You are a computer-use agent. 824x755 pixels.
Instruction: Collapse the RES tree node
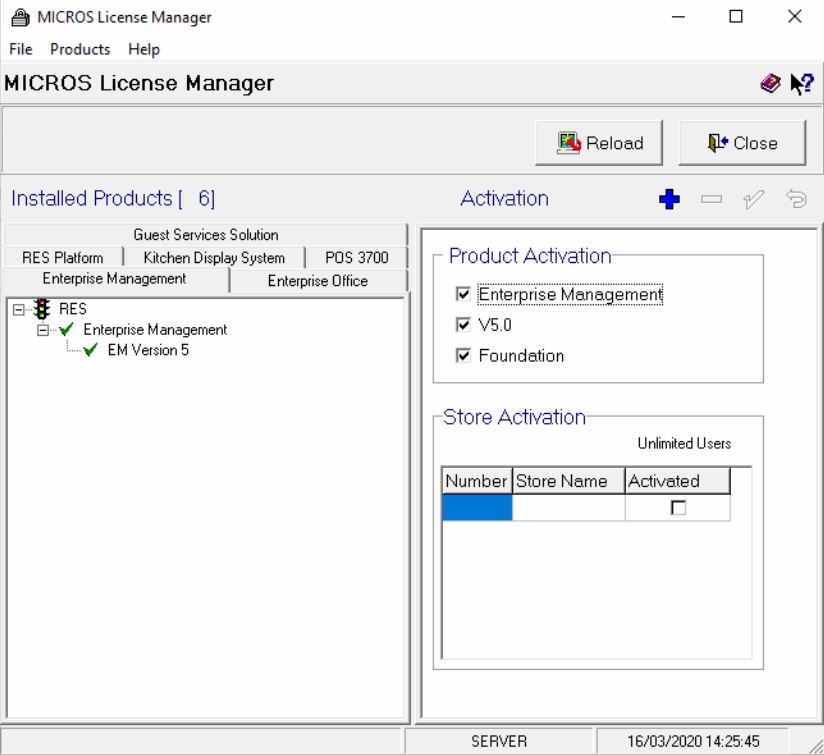[18, 309]
